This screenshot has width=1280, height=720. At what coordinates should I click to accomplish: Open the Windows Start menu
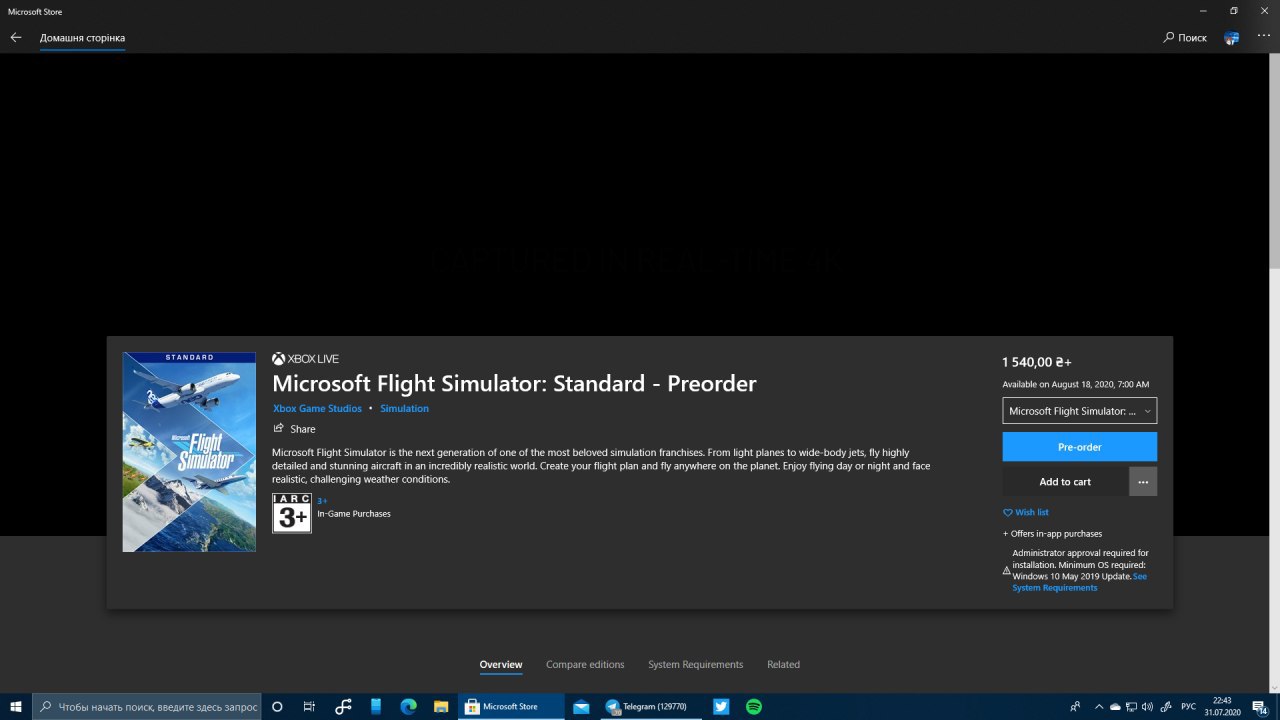[16, 706]
